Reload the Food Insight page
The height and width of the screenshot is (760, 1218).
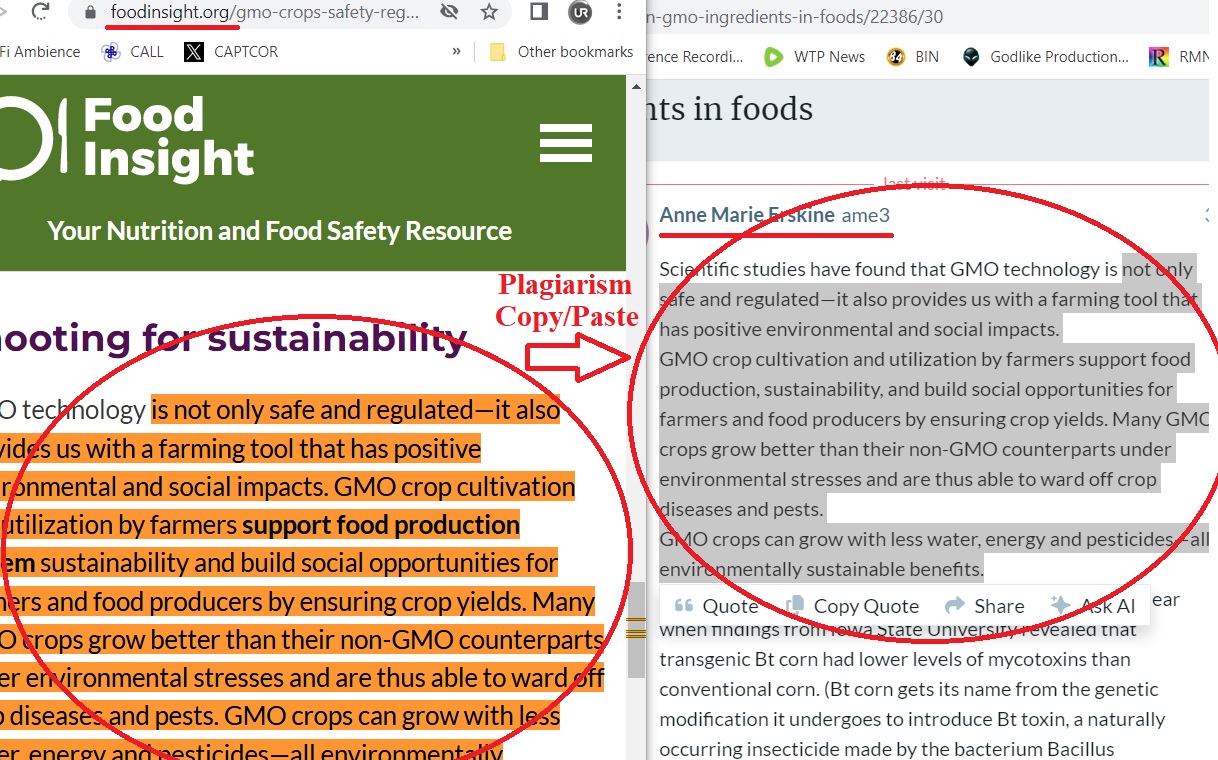point(41,12)
